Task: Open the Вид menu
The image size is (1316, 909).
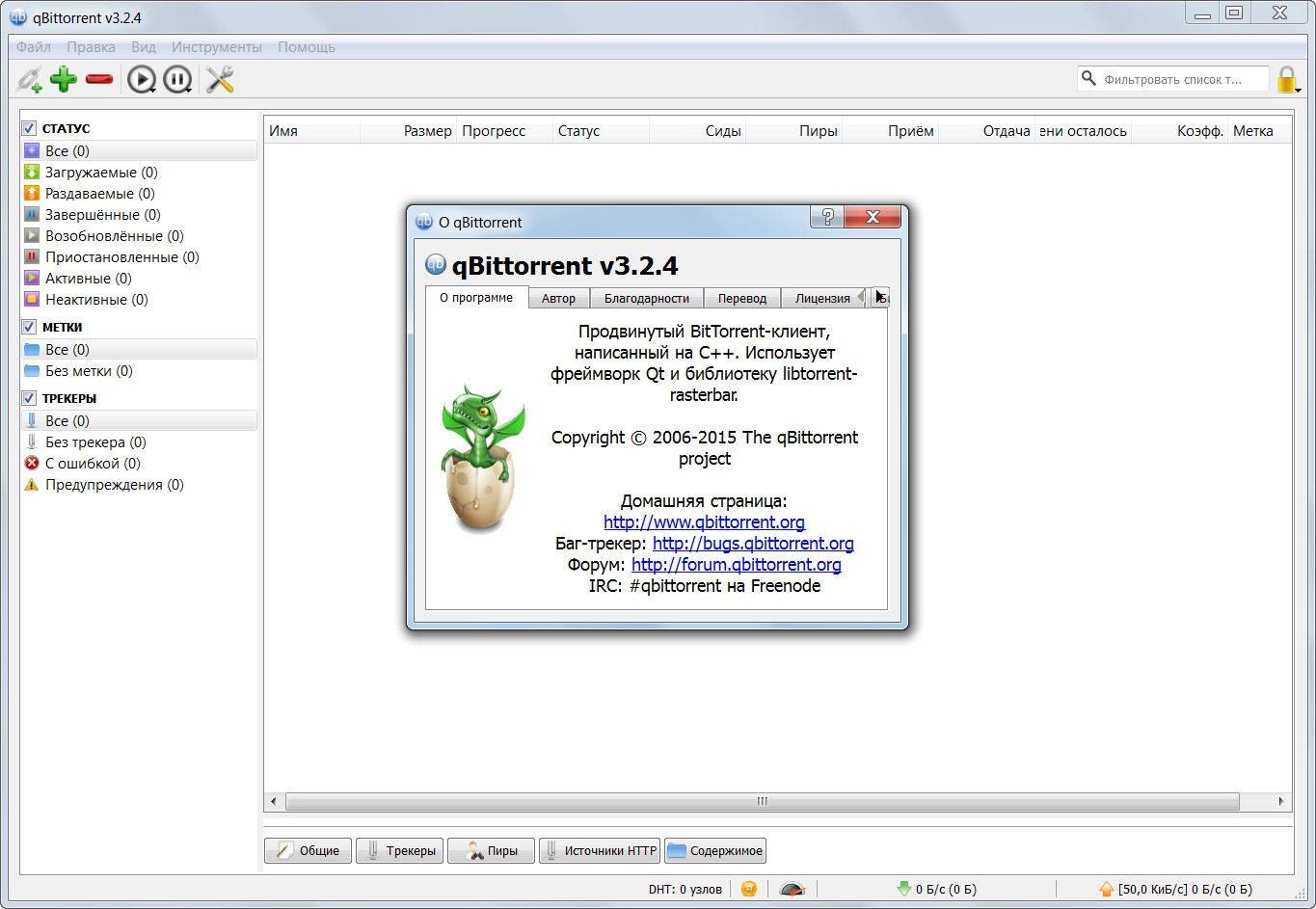Action: click(x=144, y=46)
